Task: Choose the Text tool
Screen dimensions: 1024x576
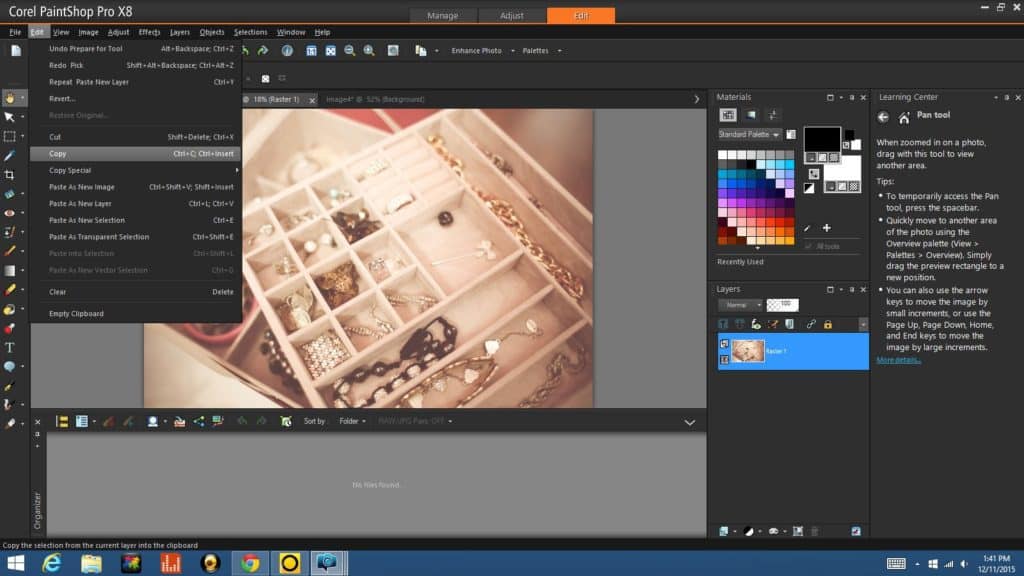Action: click(10, 347)
